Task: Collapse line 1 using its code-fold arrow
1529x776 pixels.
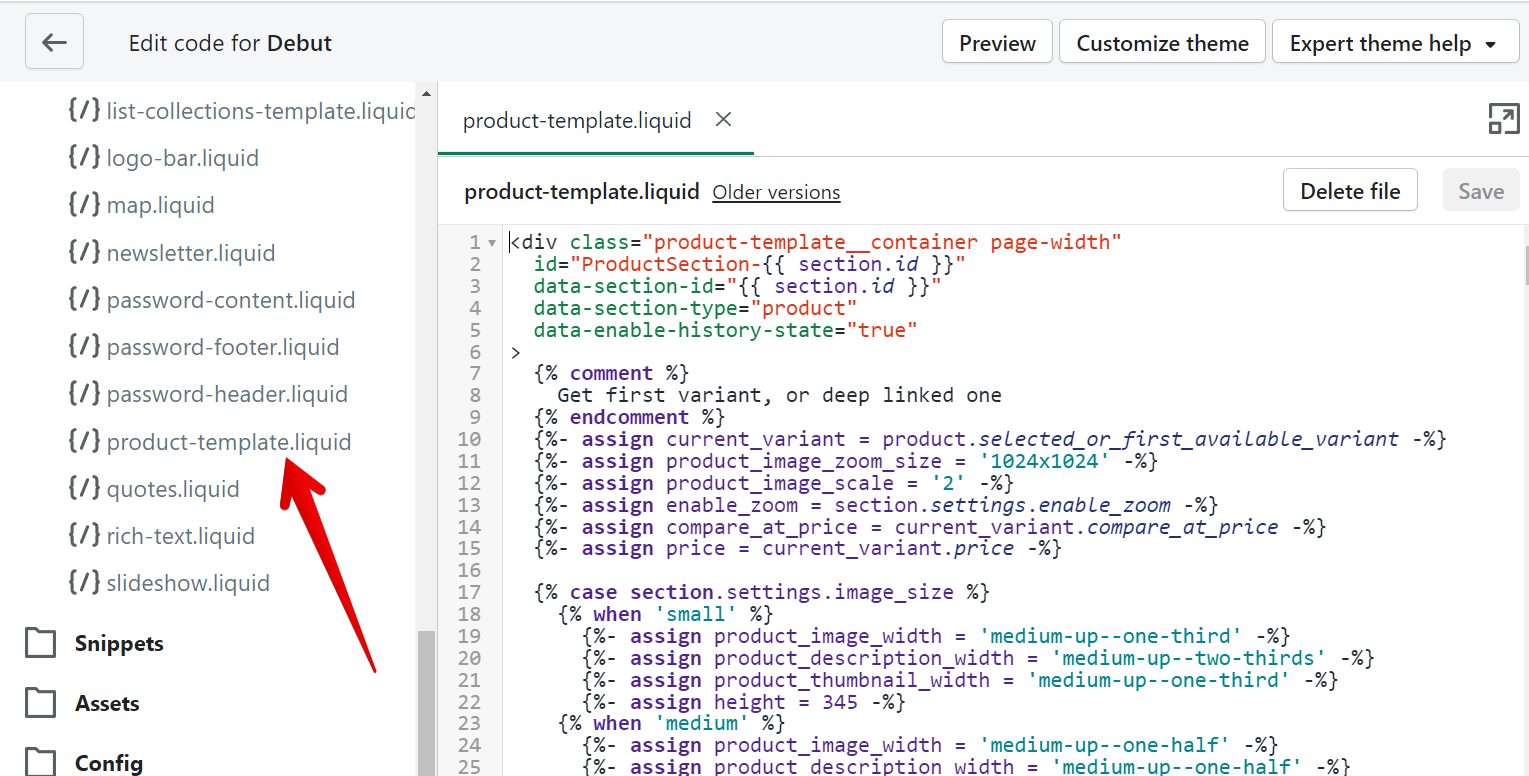Action: click(x=490, y=241)
